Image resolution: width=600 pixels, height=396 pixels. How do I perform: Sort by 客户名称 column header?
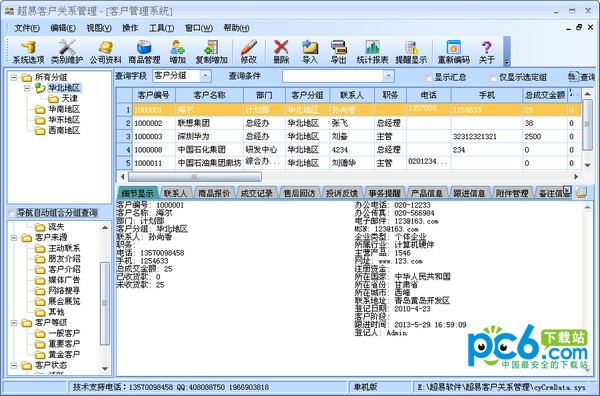click(209, 95)
